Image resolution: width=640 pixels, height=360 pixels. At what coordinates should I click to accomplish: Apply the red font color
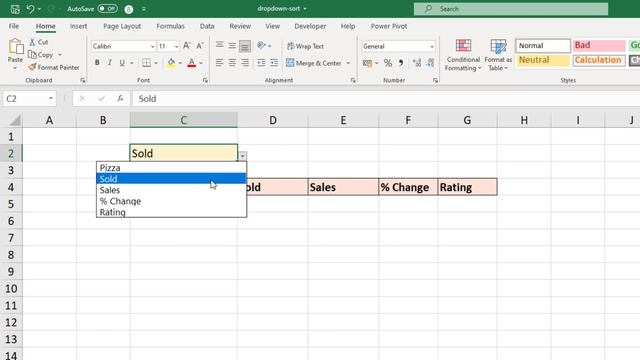[x=191, y=63]
